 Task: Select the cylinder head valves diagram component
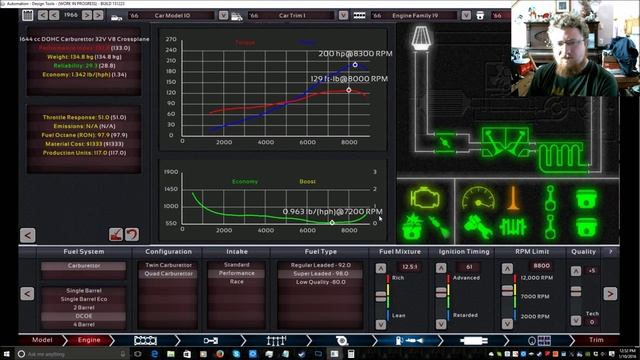tap(505, 142)
